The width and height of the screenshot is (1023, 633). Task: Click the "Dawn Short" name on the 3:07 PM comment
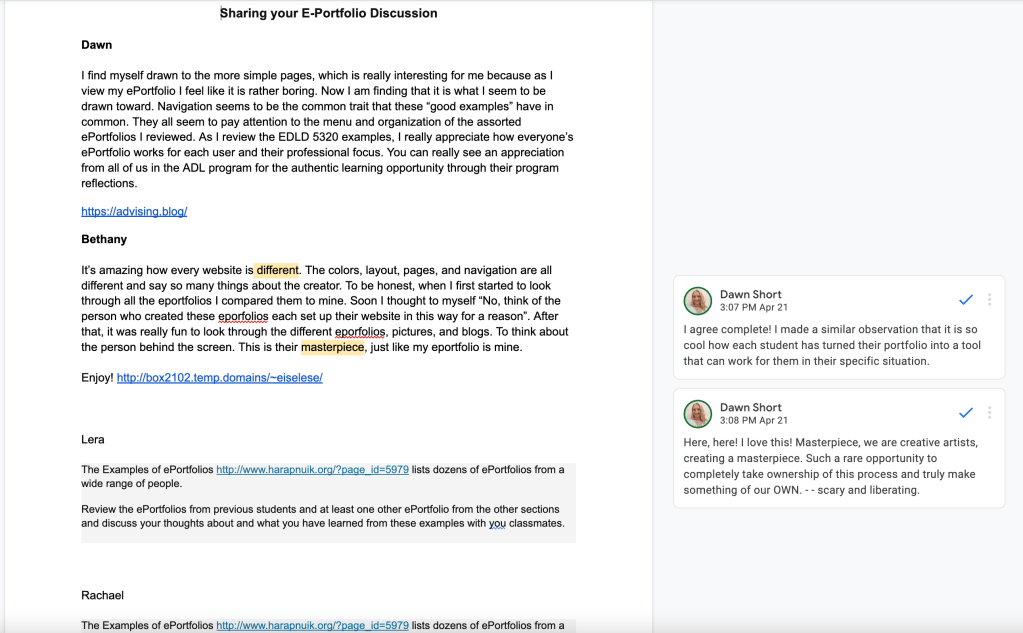coord(750,294)
